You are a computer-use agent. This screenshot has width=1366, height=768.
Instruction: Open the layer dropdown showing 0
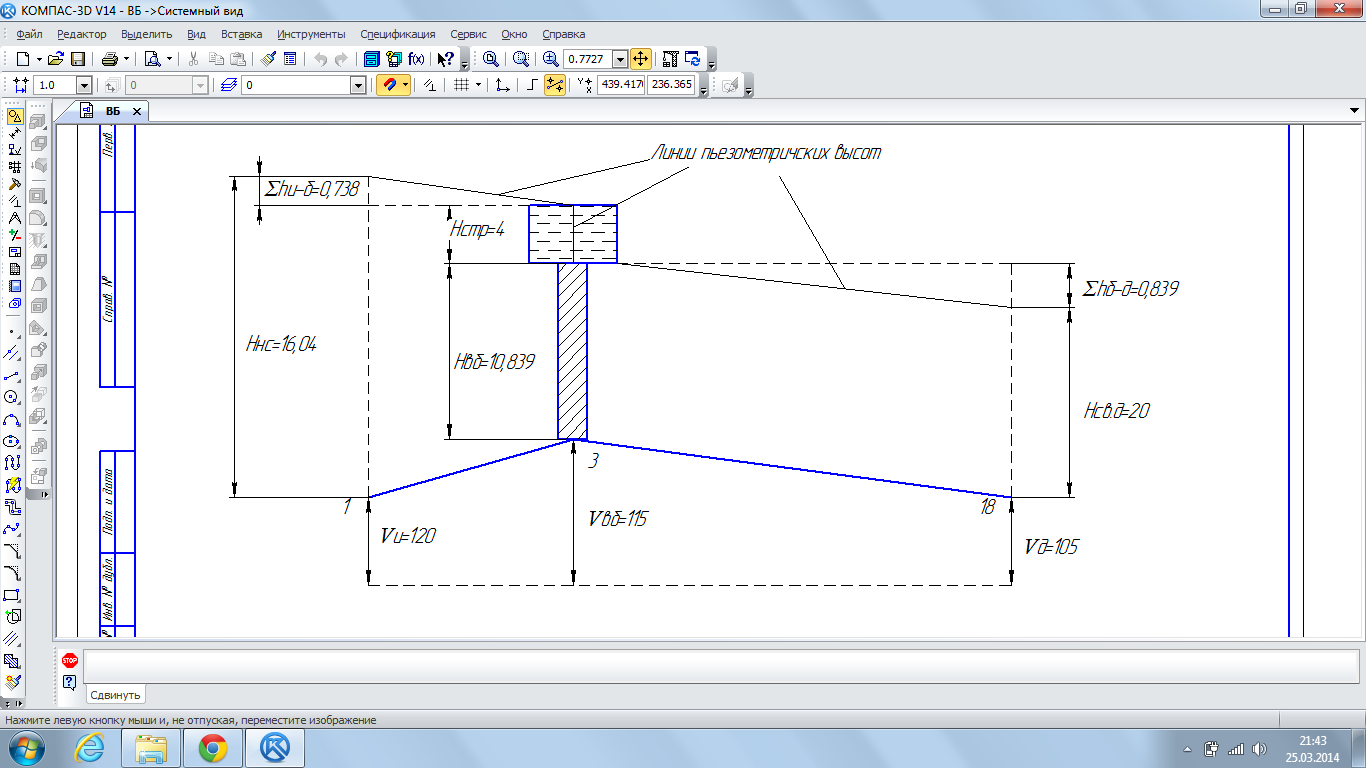pos(358,86)
